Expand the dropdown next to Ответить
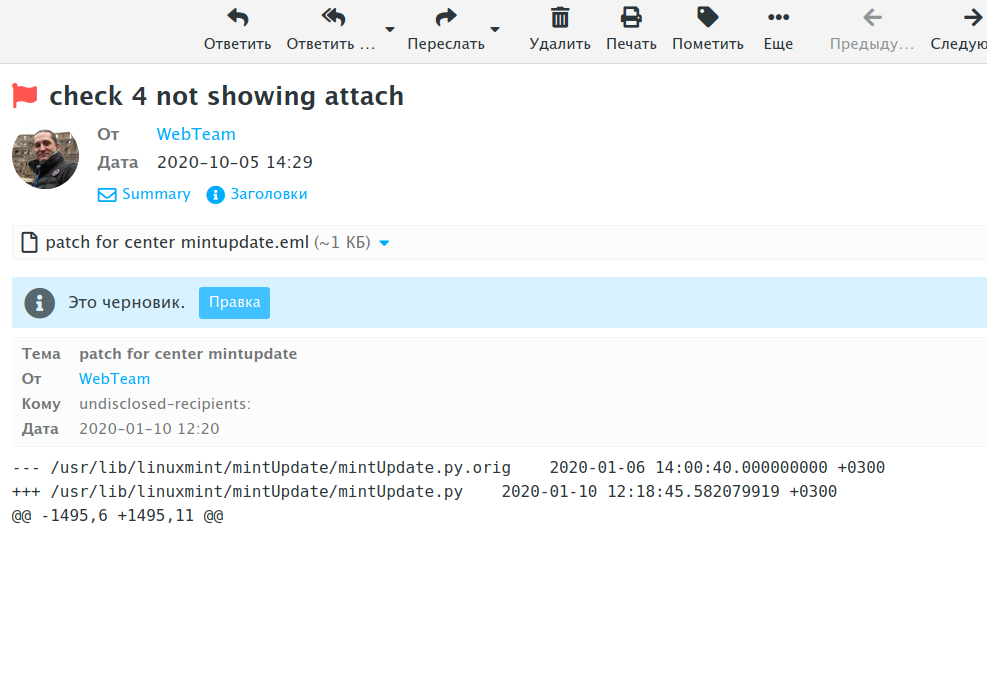The image size is (987, 677). (x=389, y=29)
